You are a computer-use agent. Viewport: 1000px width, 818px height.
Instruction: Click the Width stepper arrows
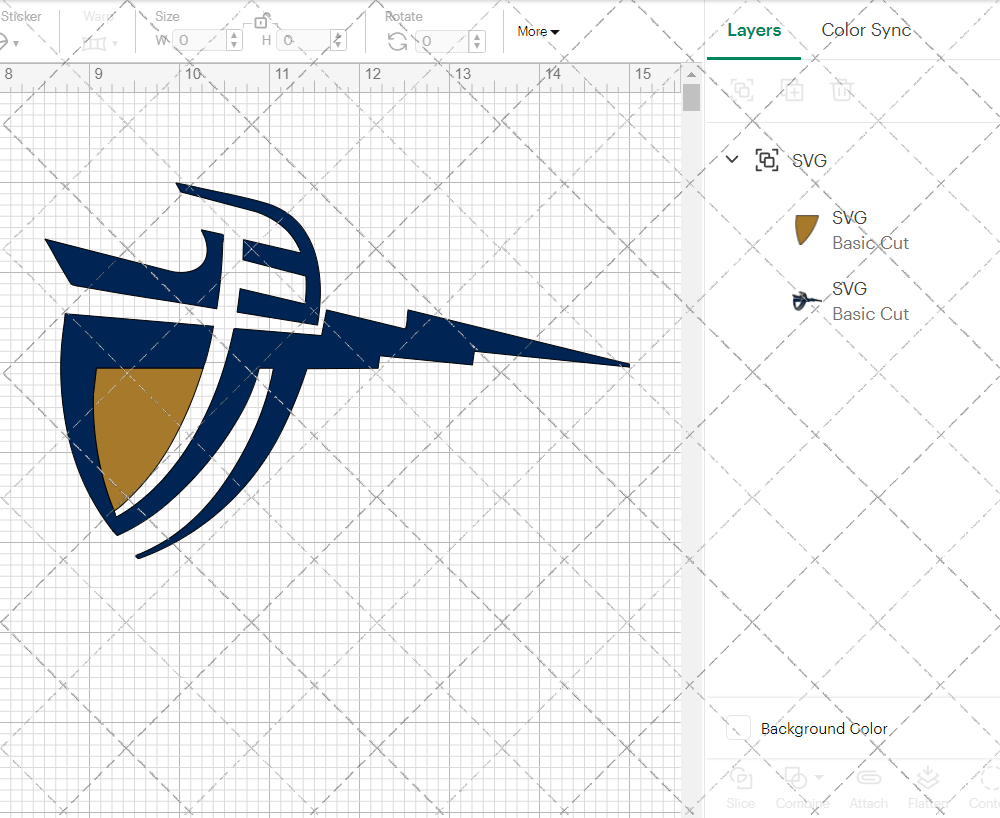point(234,41)
